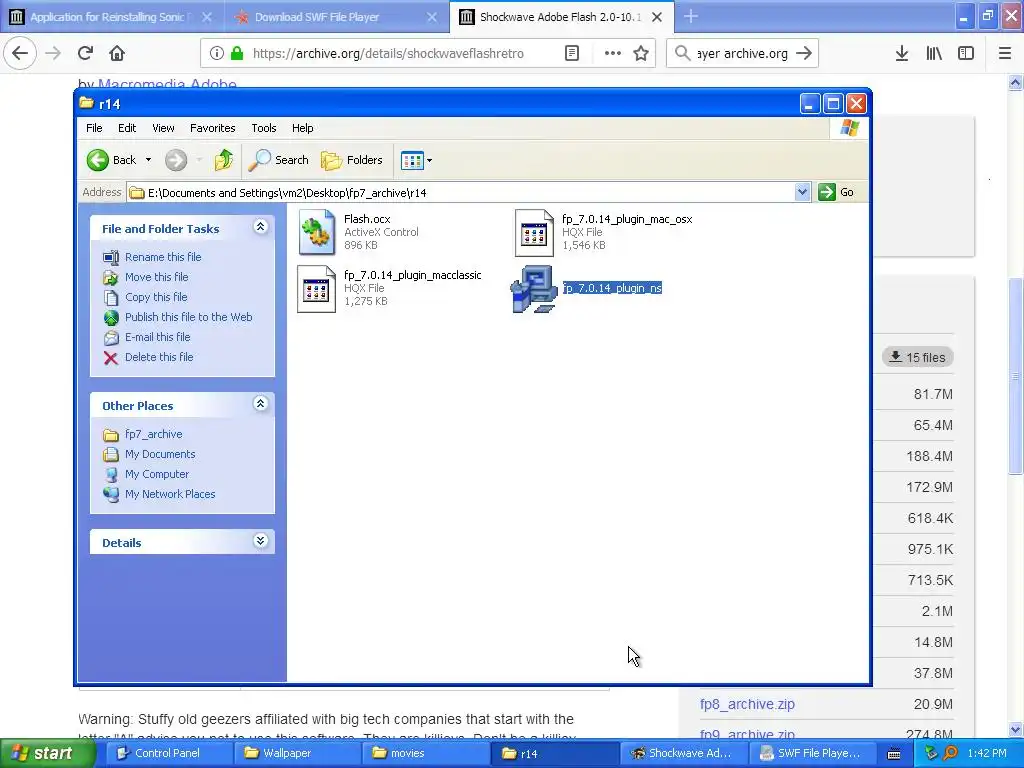1024x768 pixels.
Task: Click Macromedia Adobe author link
Action: point(167,84)
